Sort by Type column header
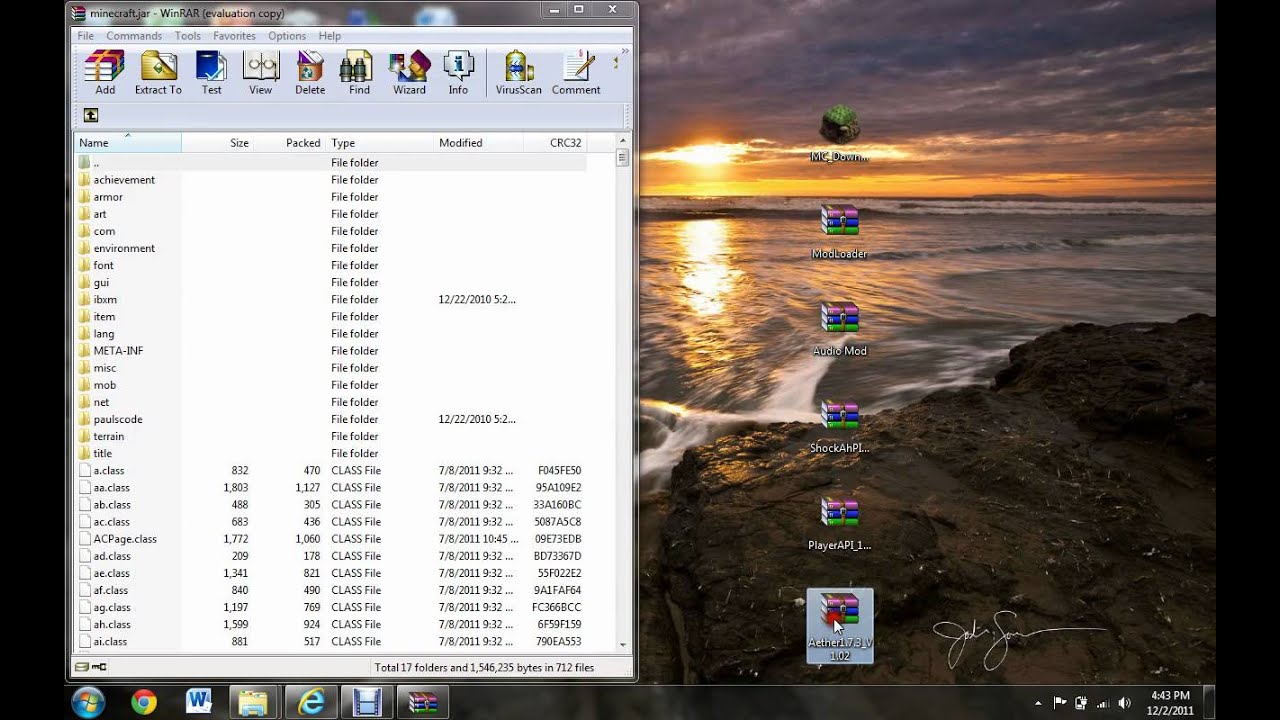This screenshot has height=720, width=1280. tap(380, 143)
